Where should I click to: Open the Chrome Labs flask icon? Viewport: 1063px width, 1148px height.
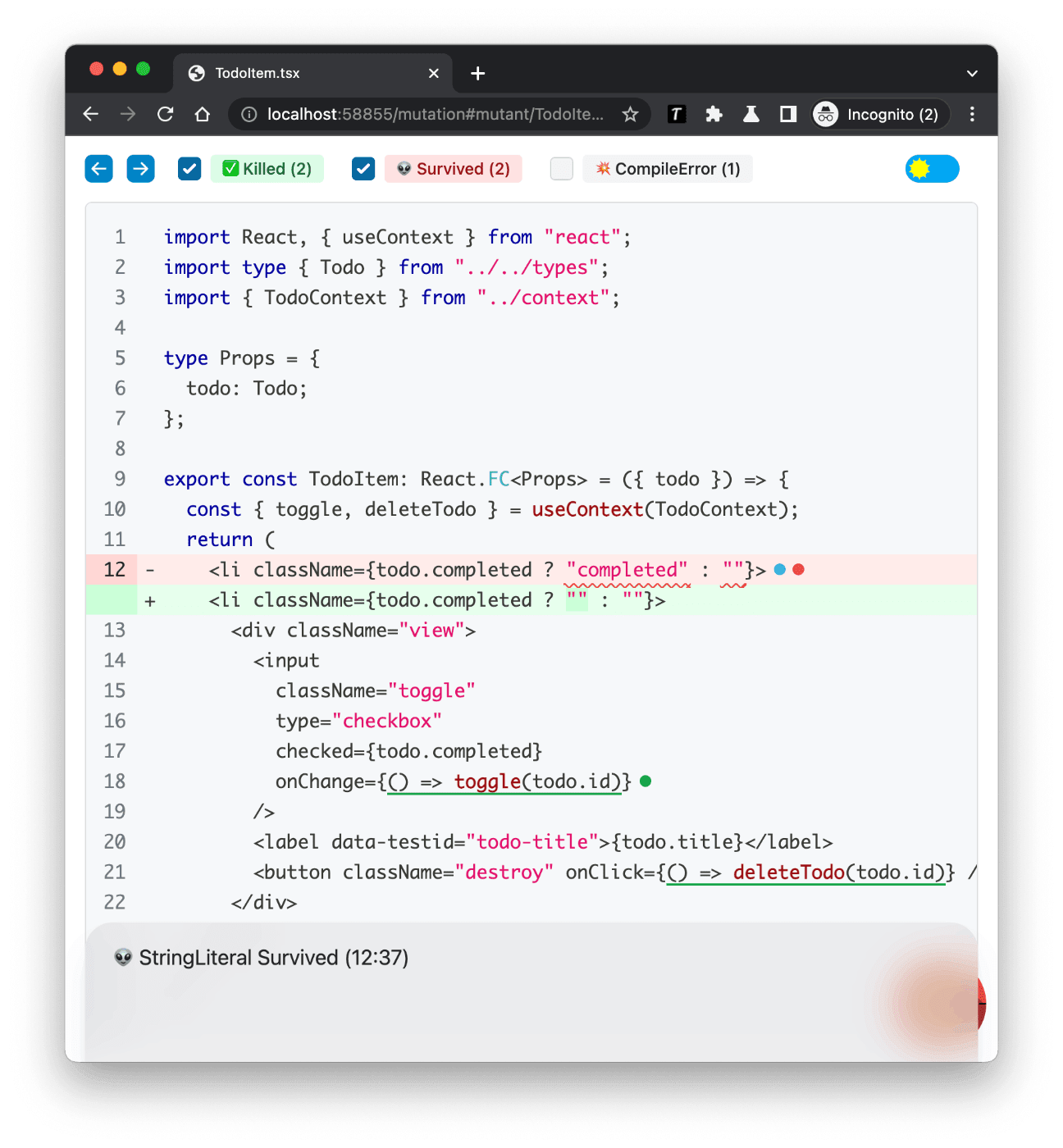751,114
